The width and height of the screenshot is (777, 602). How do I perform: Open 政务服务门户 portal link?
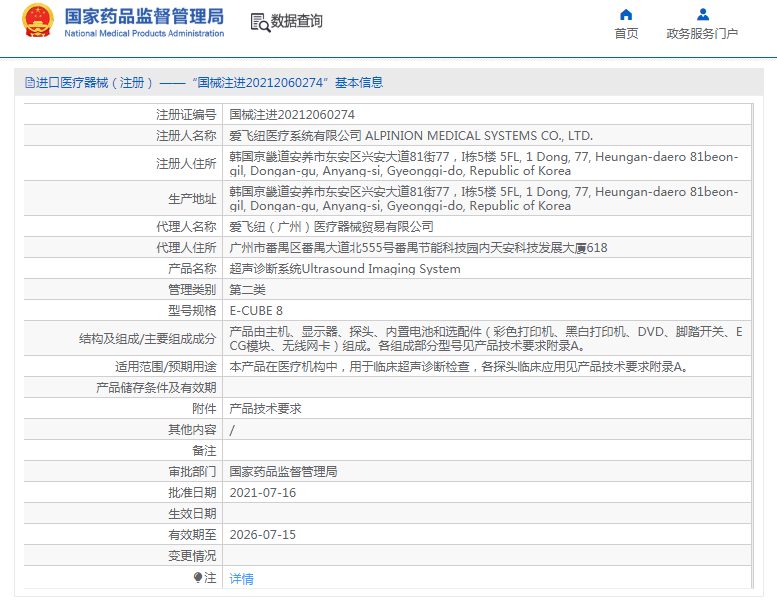(702, 33)
